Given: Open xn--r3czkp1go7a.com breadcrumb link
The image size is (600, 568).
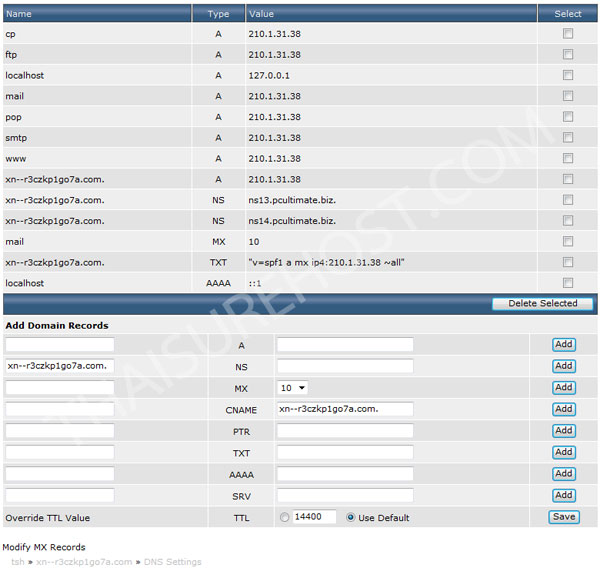Looking at the screenshot, I should point(84,562).
